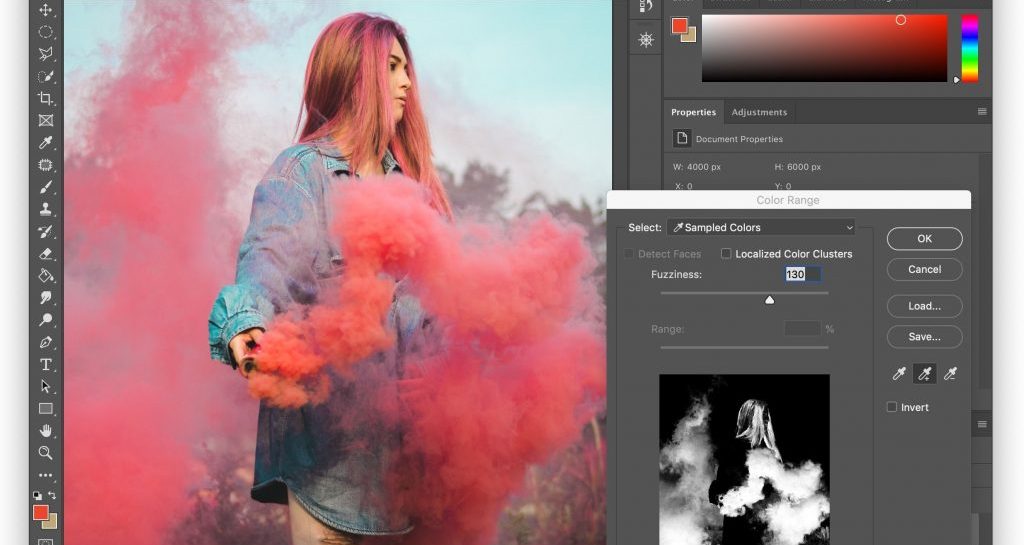Select the Horizontal Type tool
This screenshot has width=1024, height=545.
pyautogui.click(x=45, y=364)
